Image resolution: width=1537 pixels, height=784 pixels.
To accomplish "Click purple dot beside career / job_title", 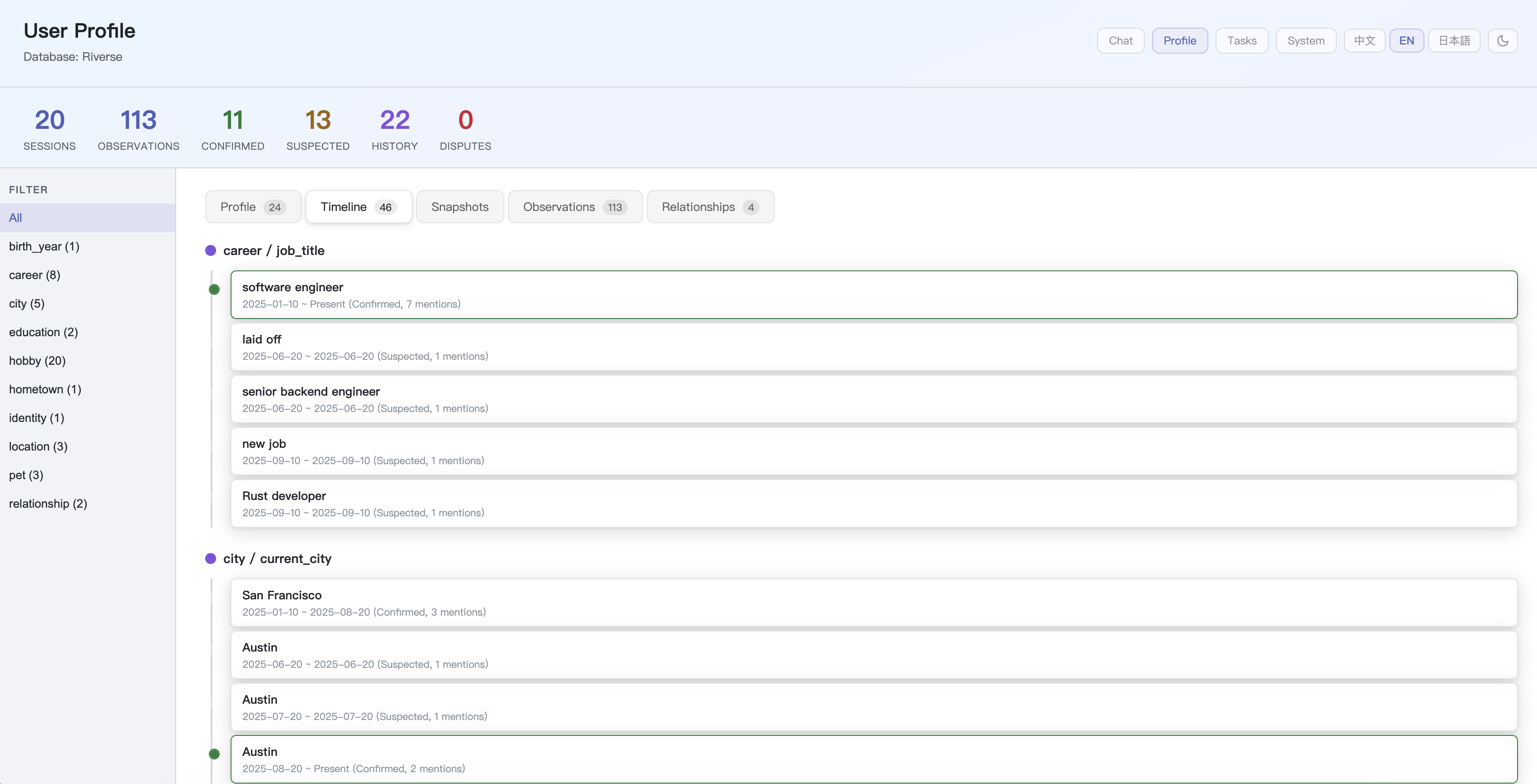I will (x=211, y=250).
